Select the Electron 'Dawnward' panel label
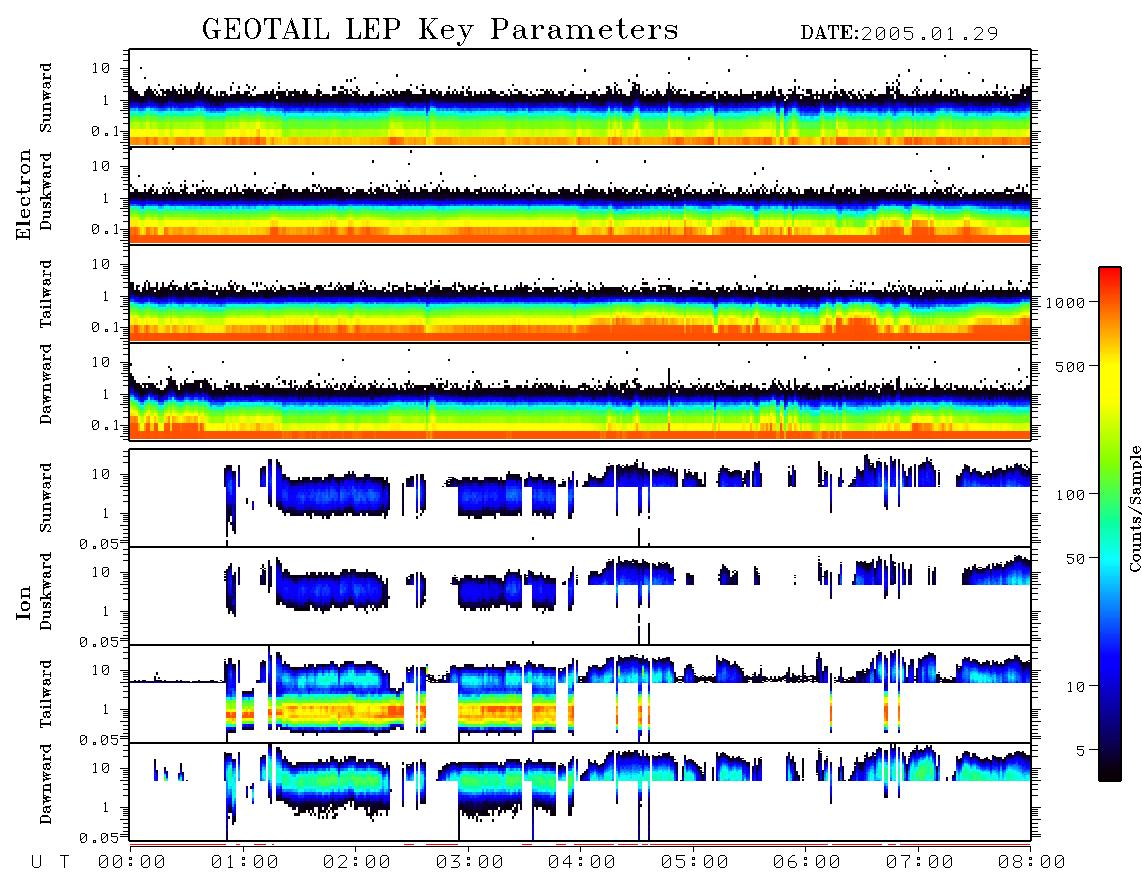 click(46, 384)
